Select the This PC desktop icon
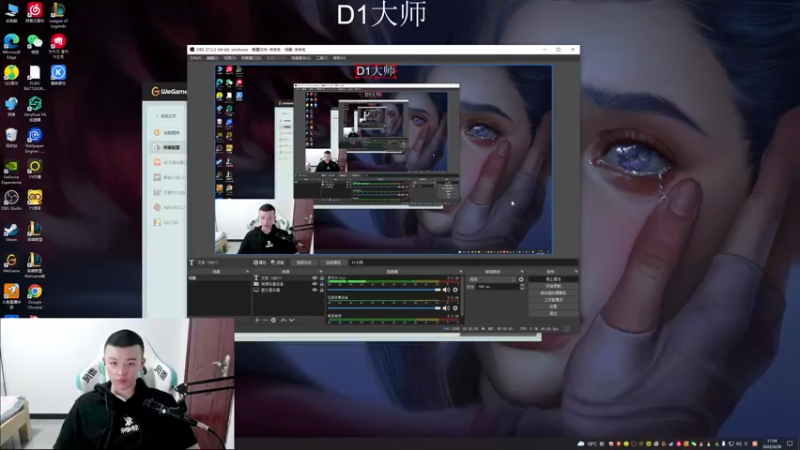This screenshot has width=800, height=450. pos(11,13)
